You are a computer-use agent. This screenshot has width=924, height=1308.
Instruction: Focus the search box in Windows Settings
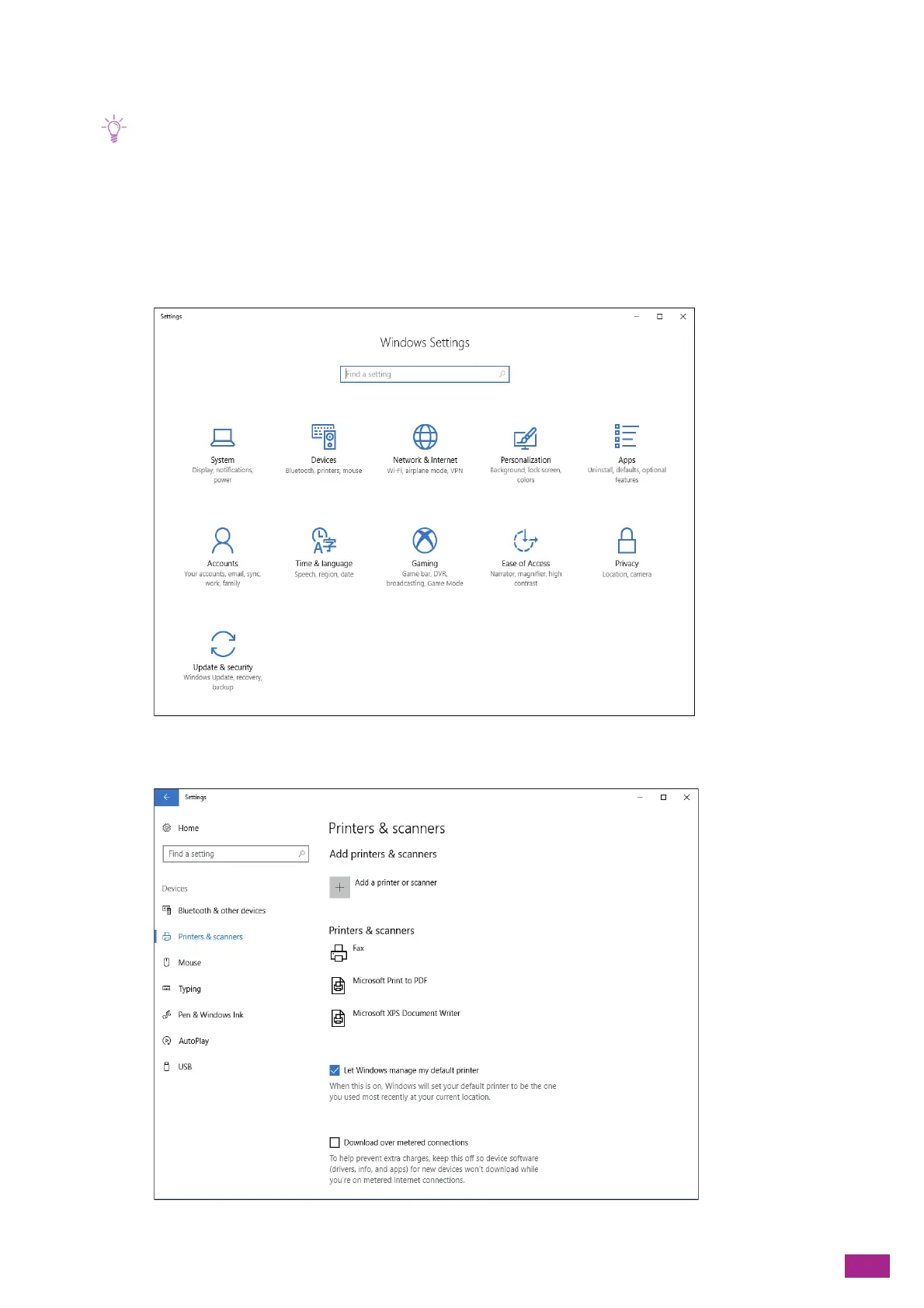click(425, 374)
